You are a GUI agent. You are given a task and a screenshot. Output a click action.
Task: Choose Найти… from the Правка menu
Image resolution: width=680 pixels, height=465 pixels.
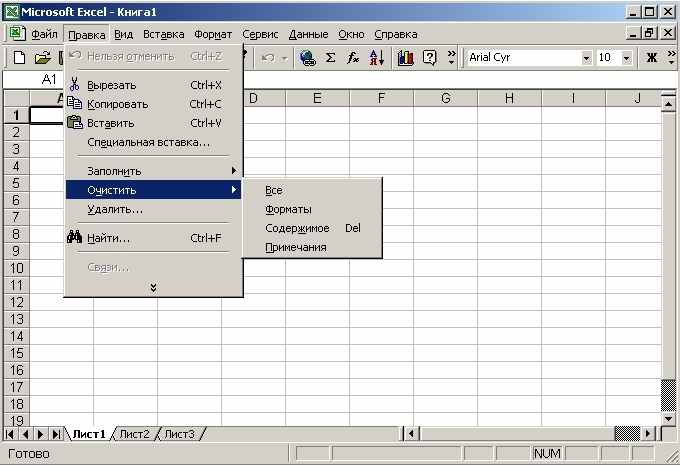coord(153,238)
